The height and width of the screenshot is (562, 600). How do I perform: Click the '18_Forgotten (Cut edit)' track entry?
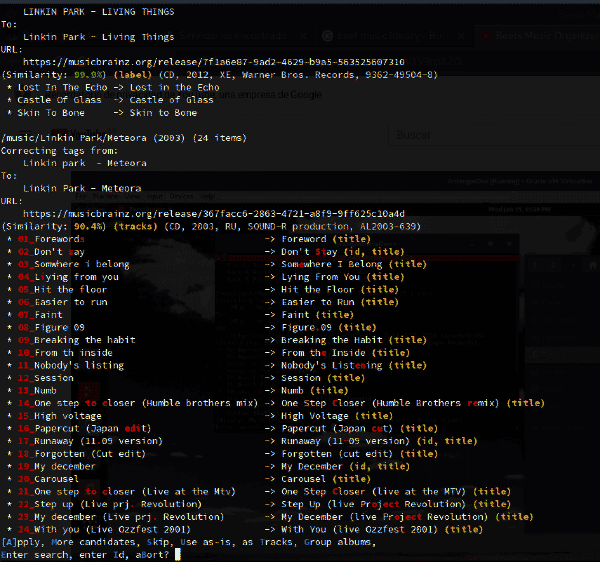[x=82, y=453]
